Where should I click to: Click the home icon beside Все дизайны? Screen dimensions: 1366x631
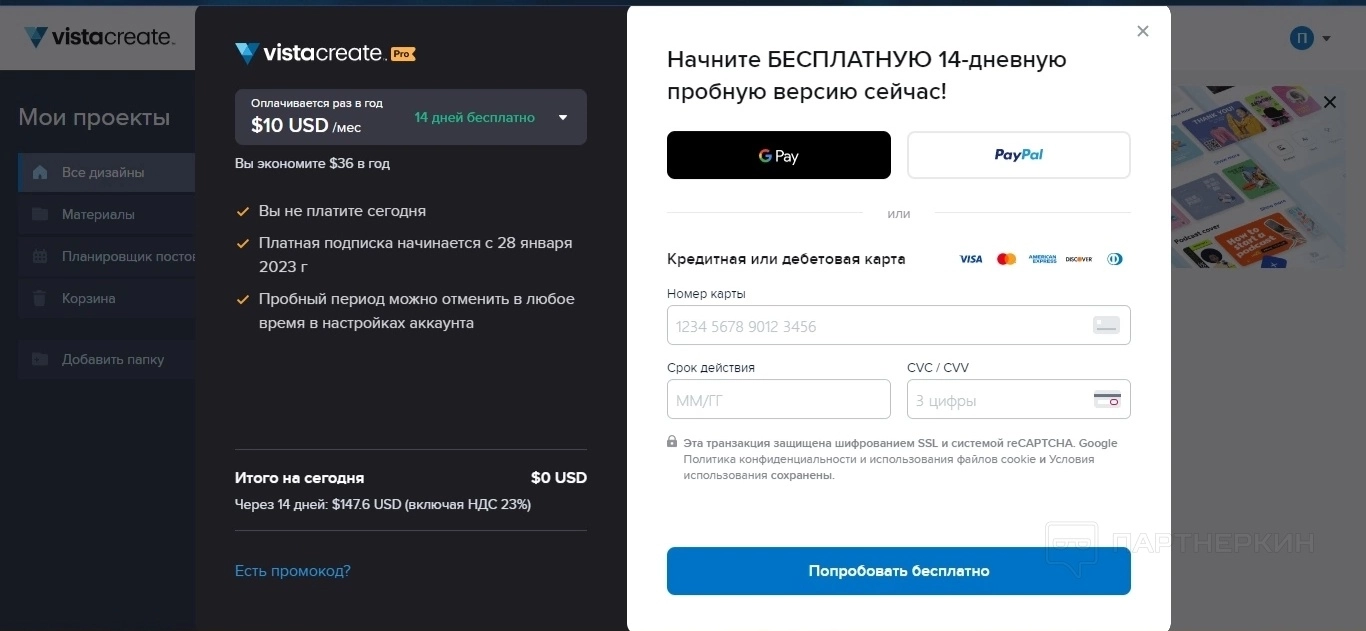40,172
